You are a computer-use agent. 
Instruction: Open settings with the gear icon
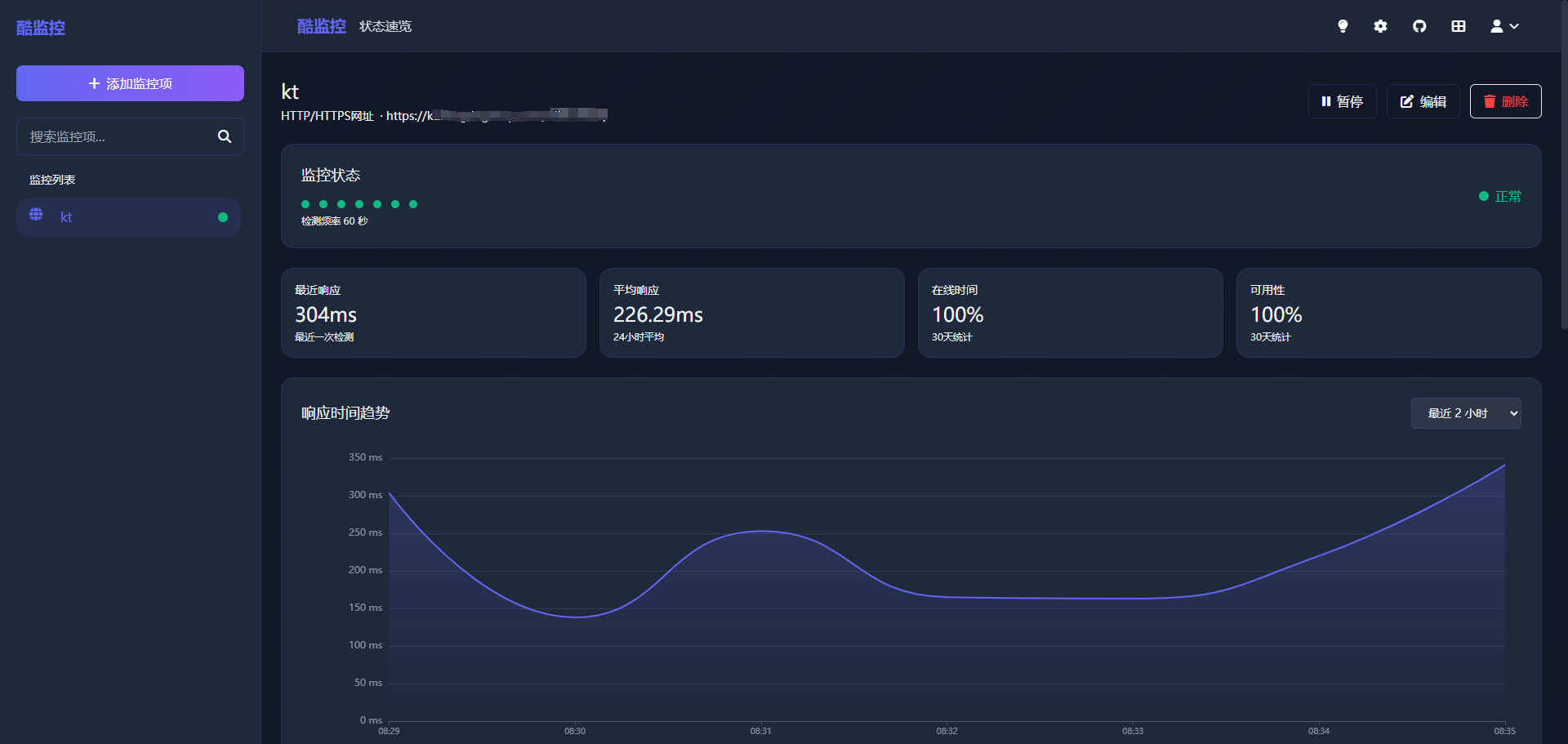pyautogui.click(x=1380, y=26)
